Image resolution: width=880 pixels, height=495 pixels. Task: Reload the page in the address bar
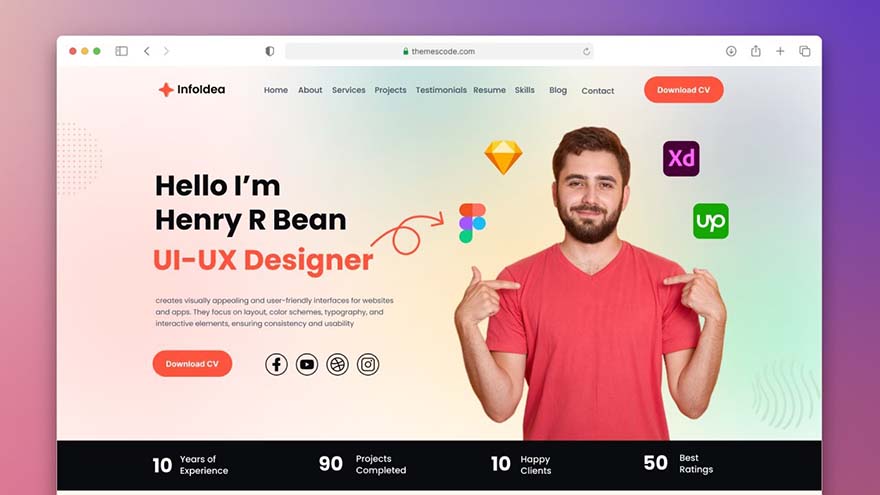586,51
